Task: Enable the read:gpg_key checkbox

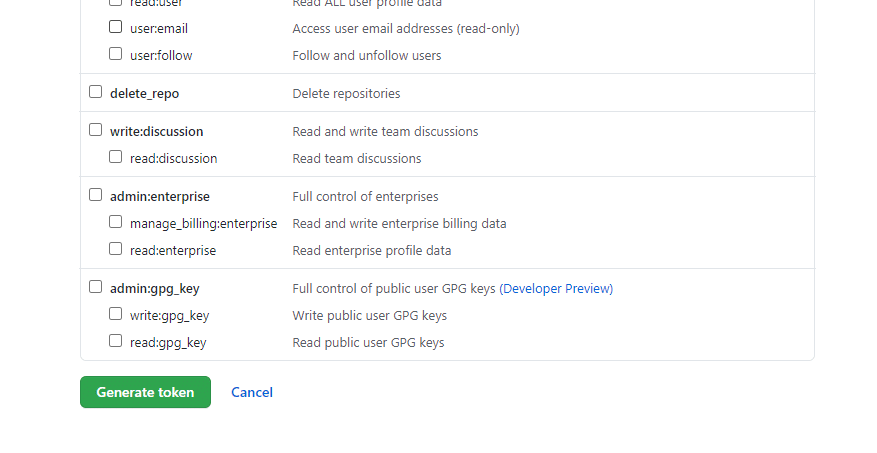Action: pos(116,341)
